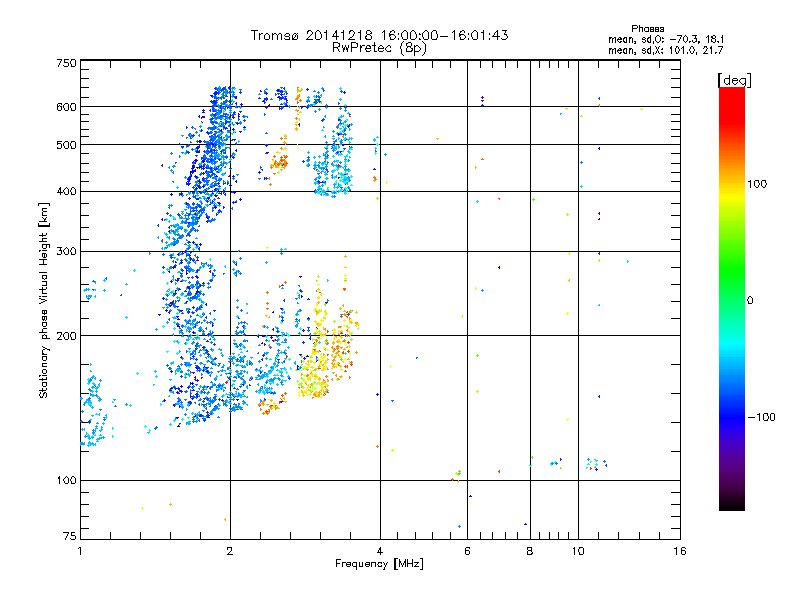Click the height axis tick "75"

coord(70,536)
